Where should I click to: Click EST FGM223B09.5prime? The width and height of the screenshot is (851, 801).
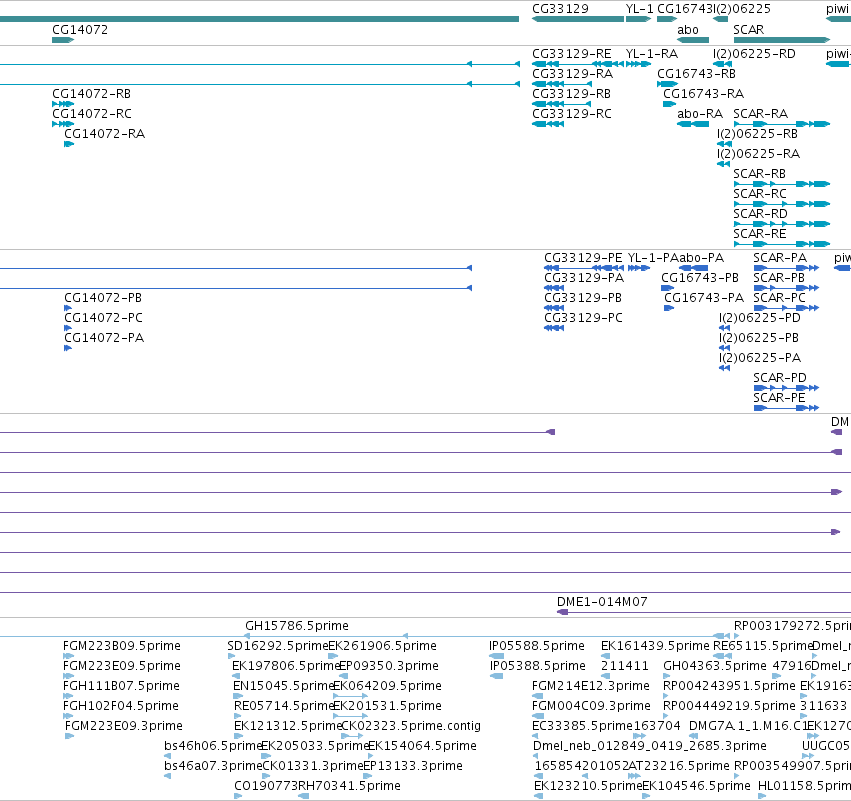[x=122, y=646]
